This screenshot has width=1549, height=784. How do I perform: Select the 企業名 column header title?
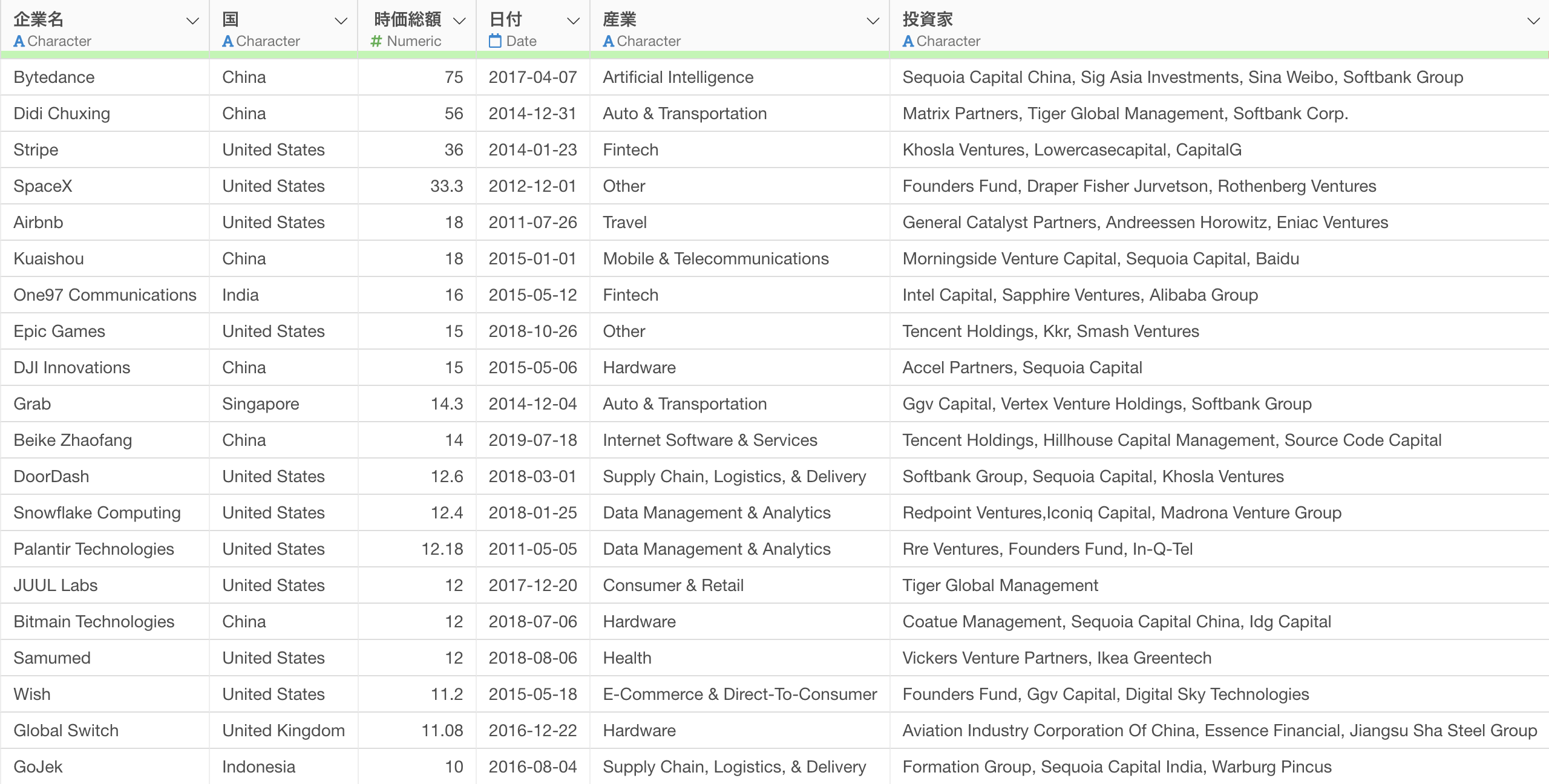point(39,19)
